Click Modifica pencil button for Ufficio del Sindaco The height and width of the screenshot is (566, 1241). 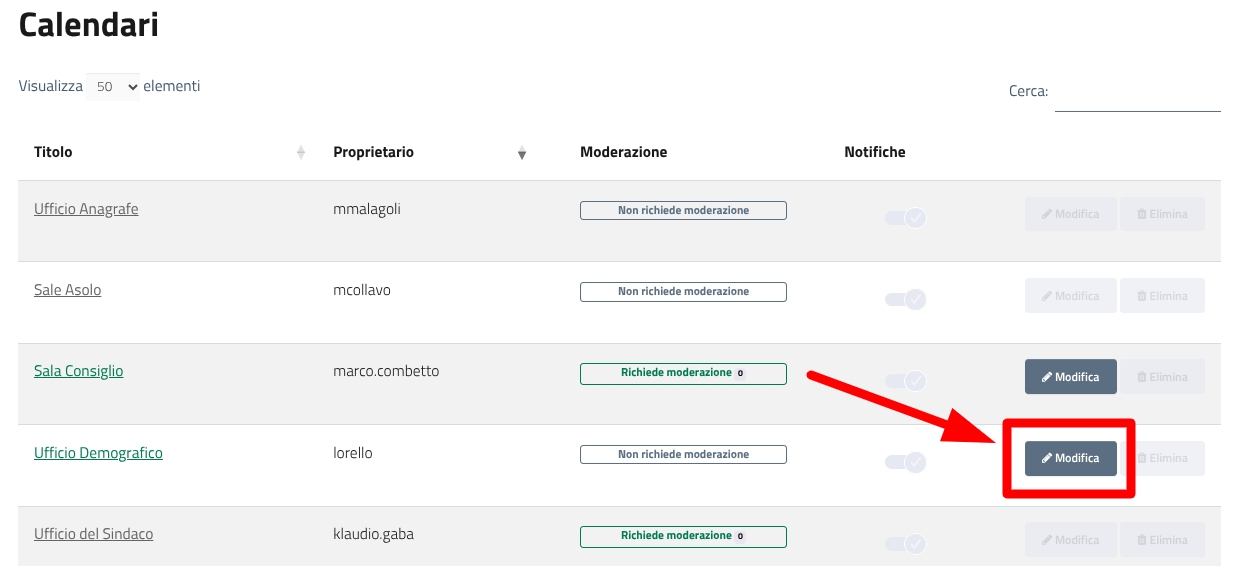(x=1070, y=540)
